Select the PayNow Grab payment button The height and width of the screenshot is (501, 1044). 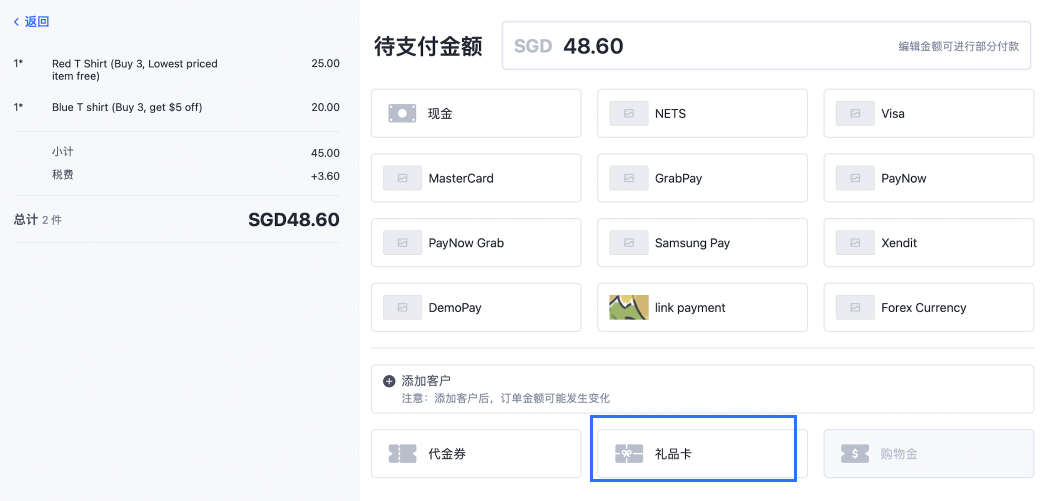point(476,243)
